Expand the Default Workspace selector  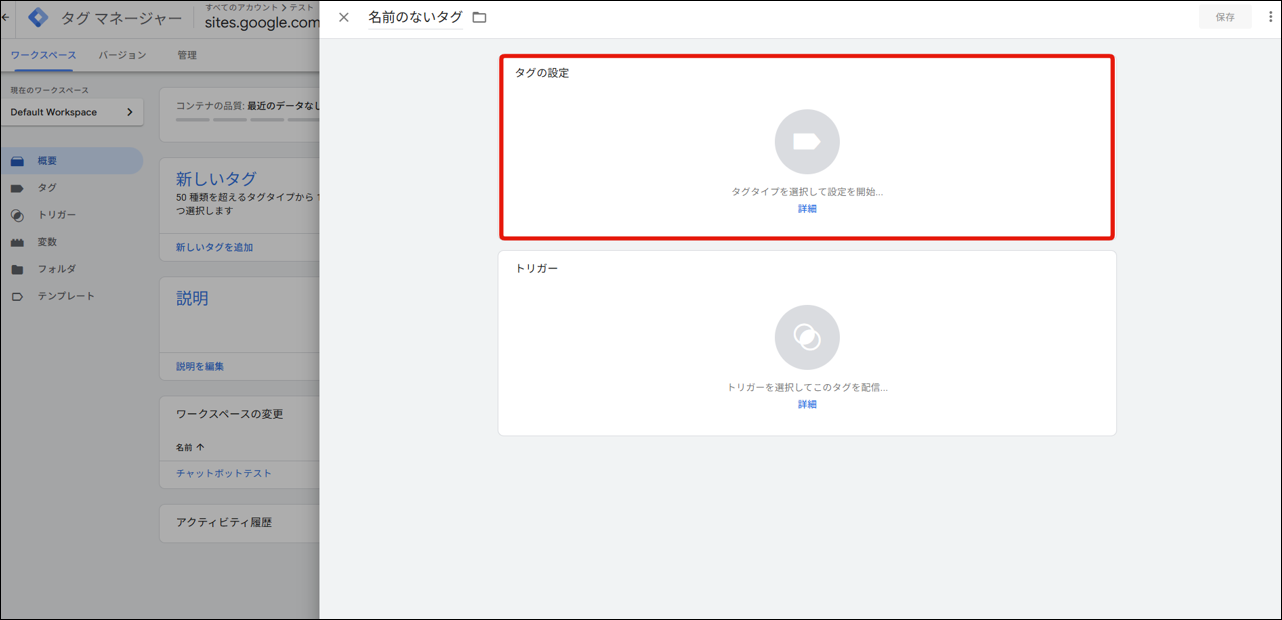pos(72,112)
